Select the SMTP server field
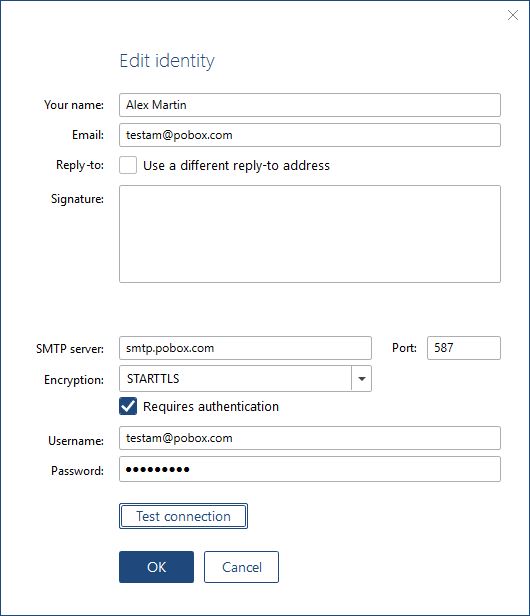This screenshot has width=530, height=616. [x=245, y=348]
